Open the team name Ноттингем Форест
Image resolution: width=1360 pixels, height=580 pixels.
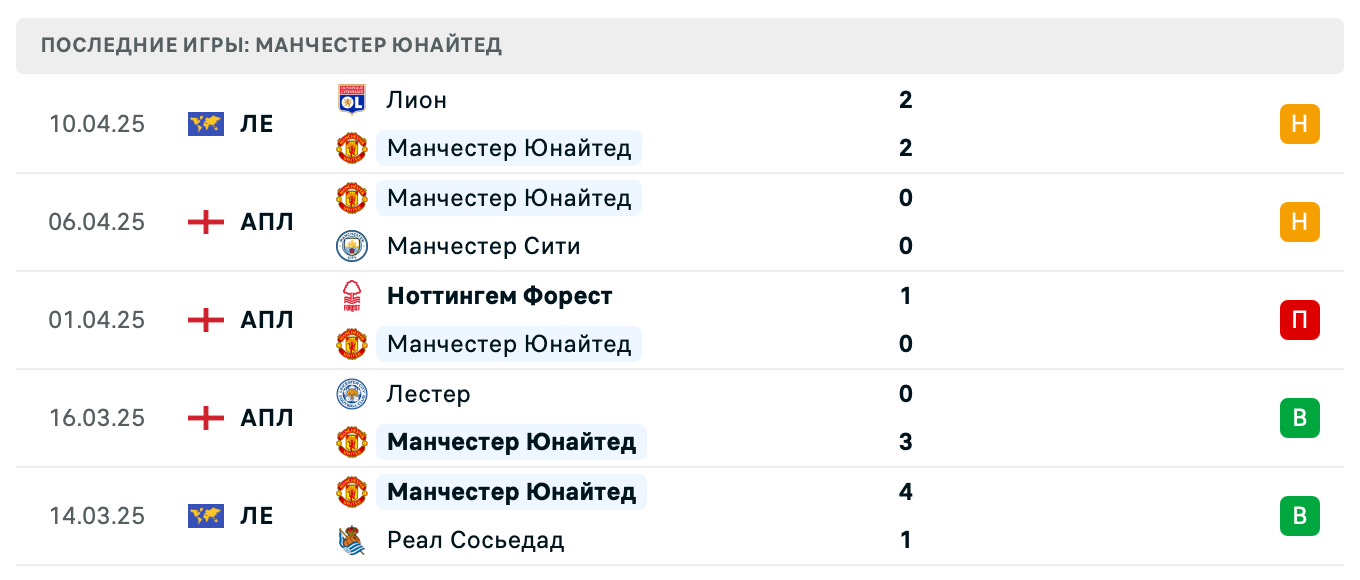pyautogui.click(x=500, y=296)
